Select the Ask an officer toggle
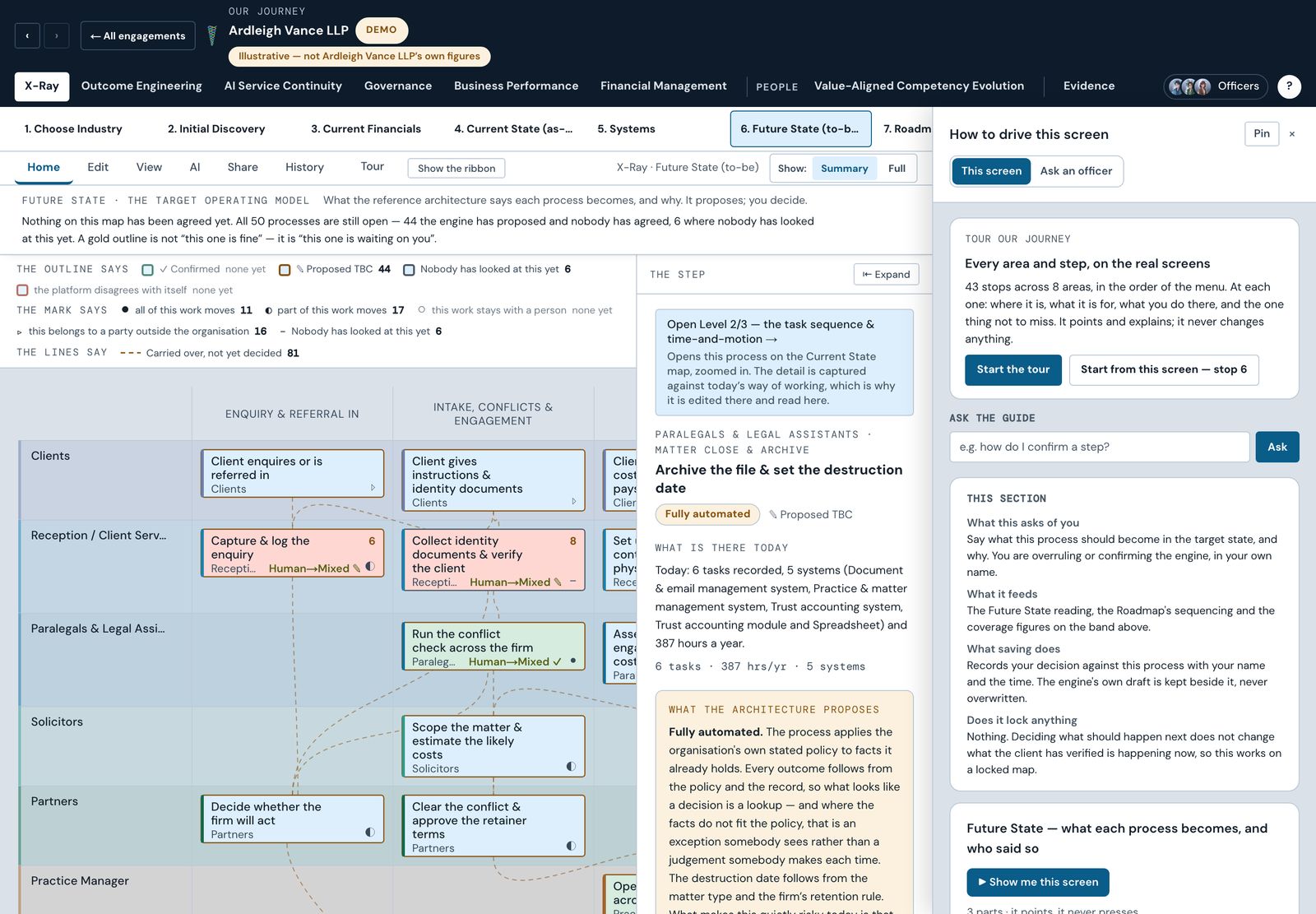1316x914 pixels. [1076, 171]
